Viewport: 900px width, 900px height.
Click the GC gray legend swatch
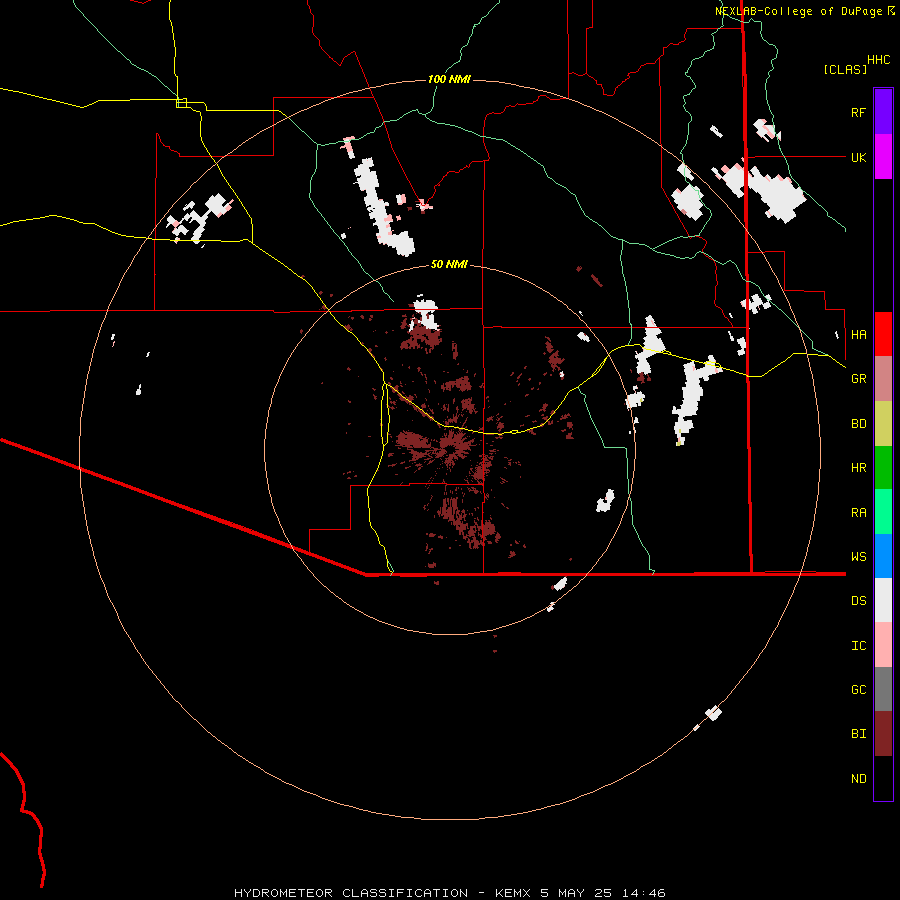(883, 689)
